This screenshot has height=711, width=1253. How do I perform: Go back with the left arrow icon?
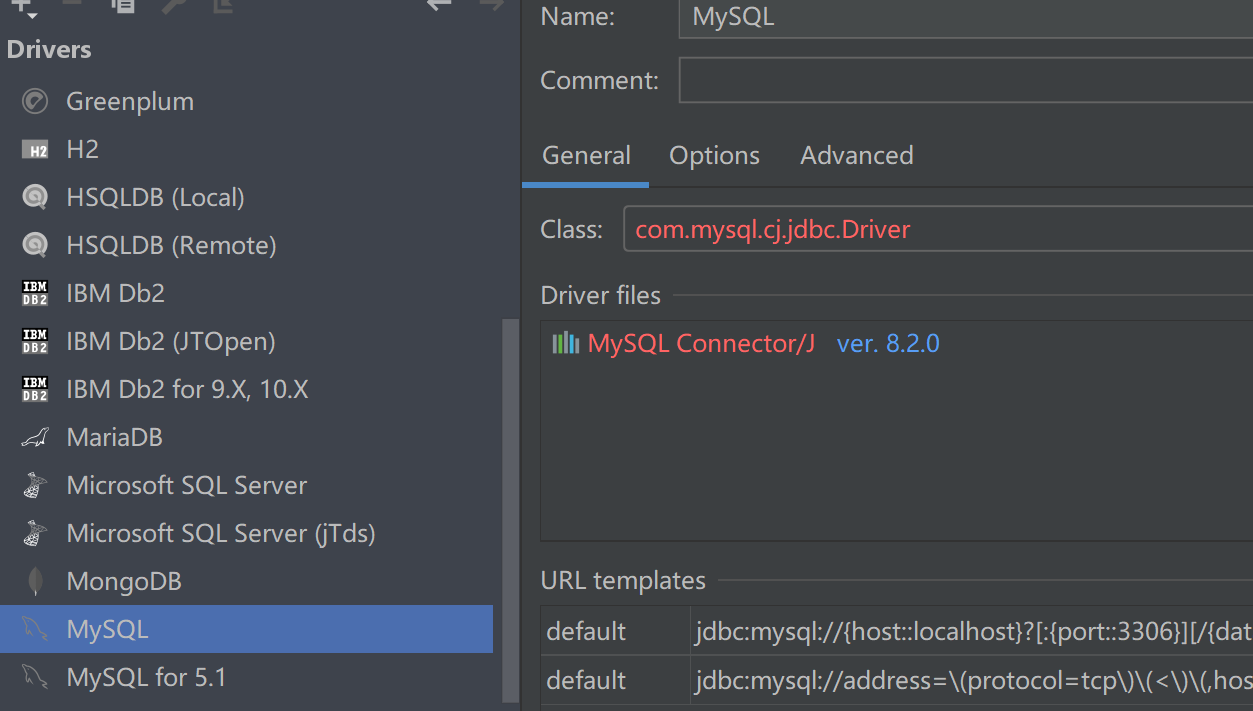438,5
